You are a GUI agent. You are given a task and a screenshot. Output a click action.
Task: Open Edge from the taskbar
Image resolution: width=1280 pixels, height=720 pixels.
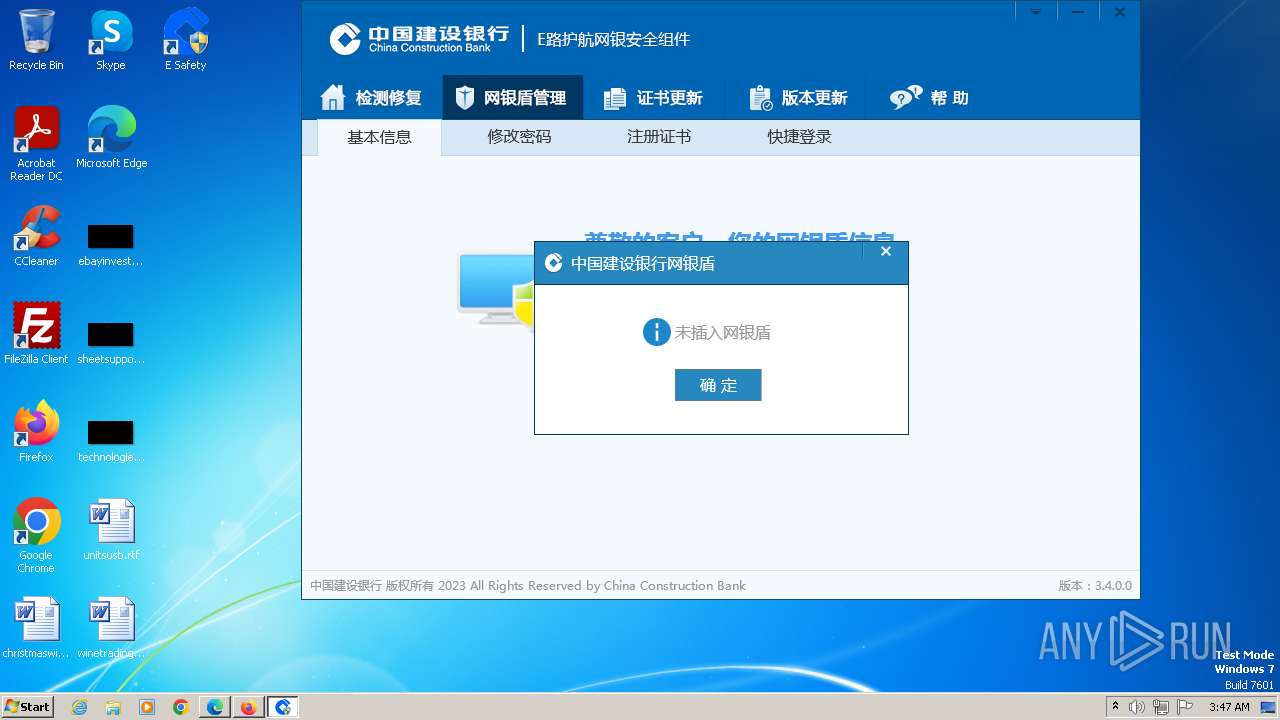[x=215, y=707]
